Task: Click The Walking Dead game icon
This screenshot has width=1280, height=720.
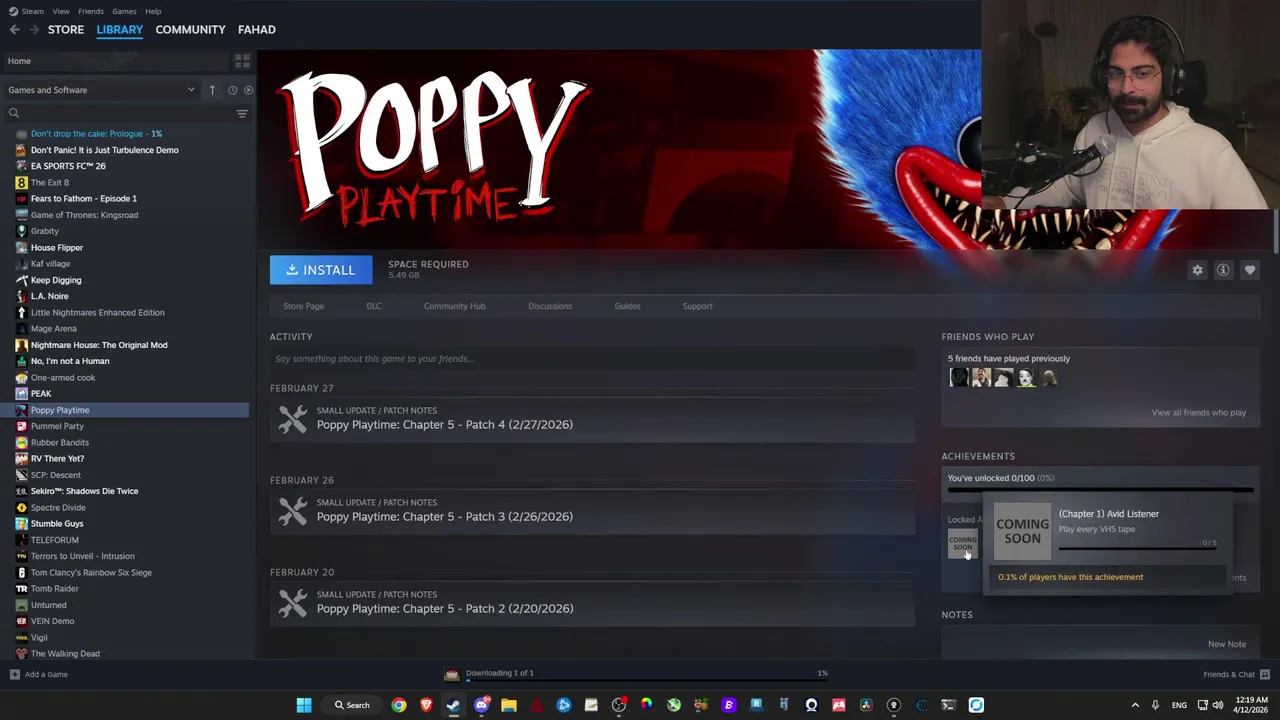Action: click(x=21, y=654)
